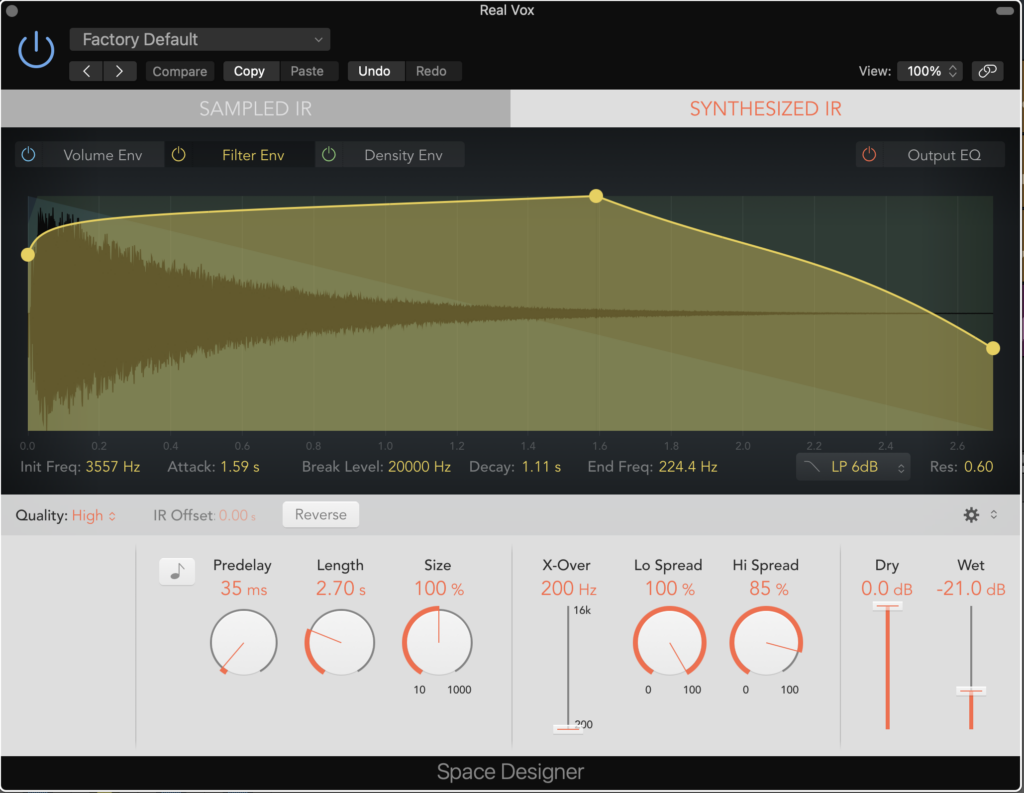The height and width of the screenshot is (793, 1024).
Task: Click the IR Offset 0.00 s field
Action: click(237, 515)
